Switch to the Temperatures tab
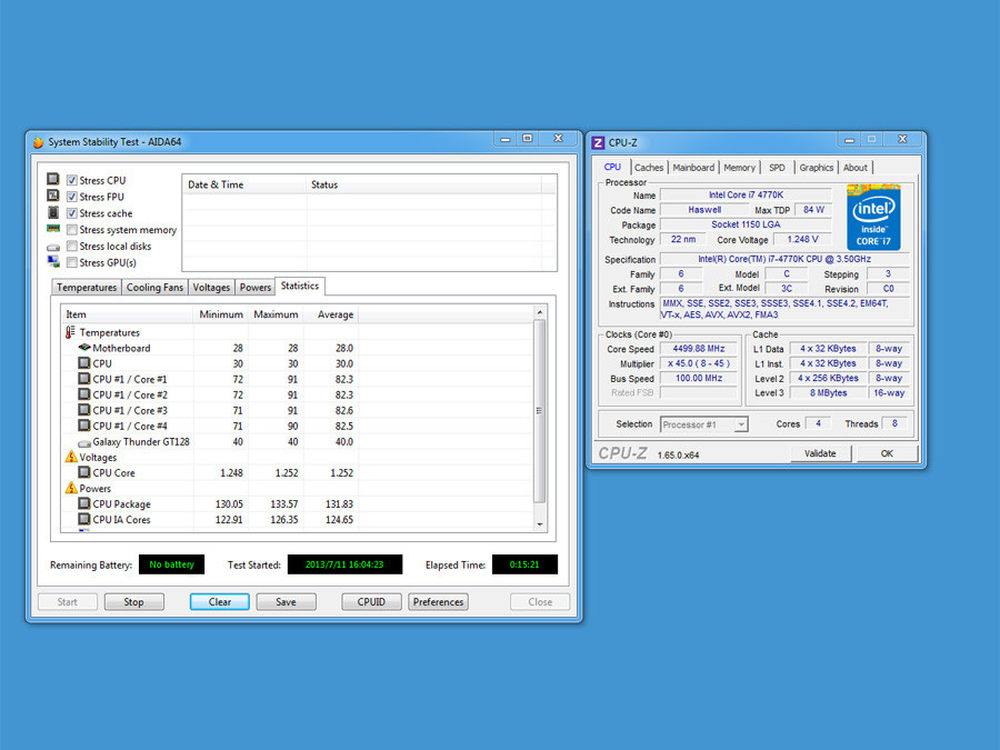This screenshot has width=1000, height=750. pos(86,288)
